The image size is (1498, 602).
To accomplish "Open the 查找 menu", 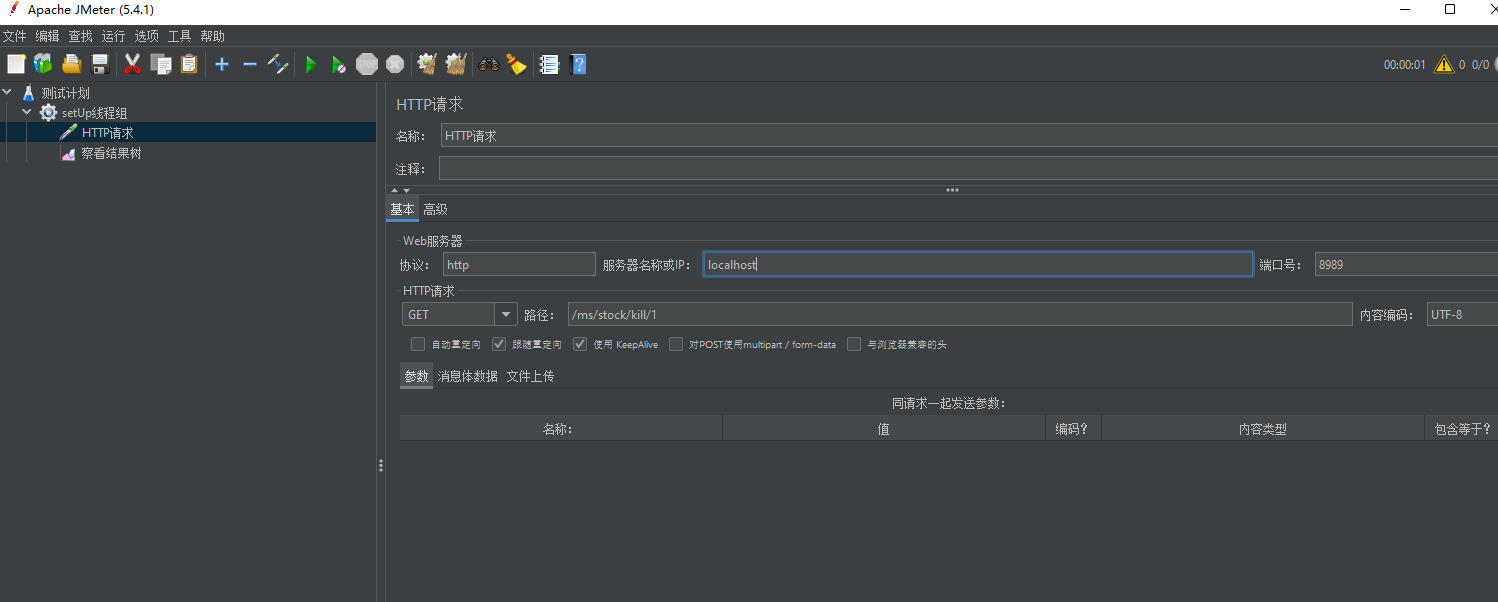I will [80, 36].
